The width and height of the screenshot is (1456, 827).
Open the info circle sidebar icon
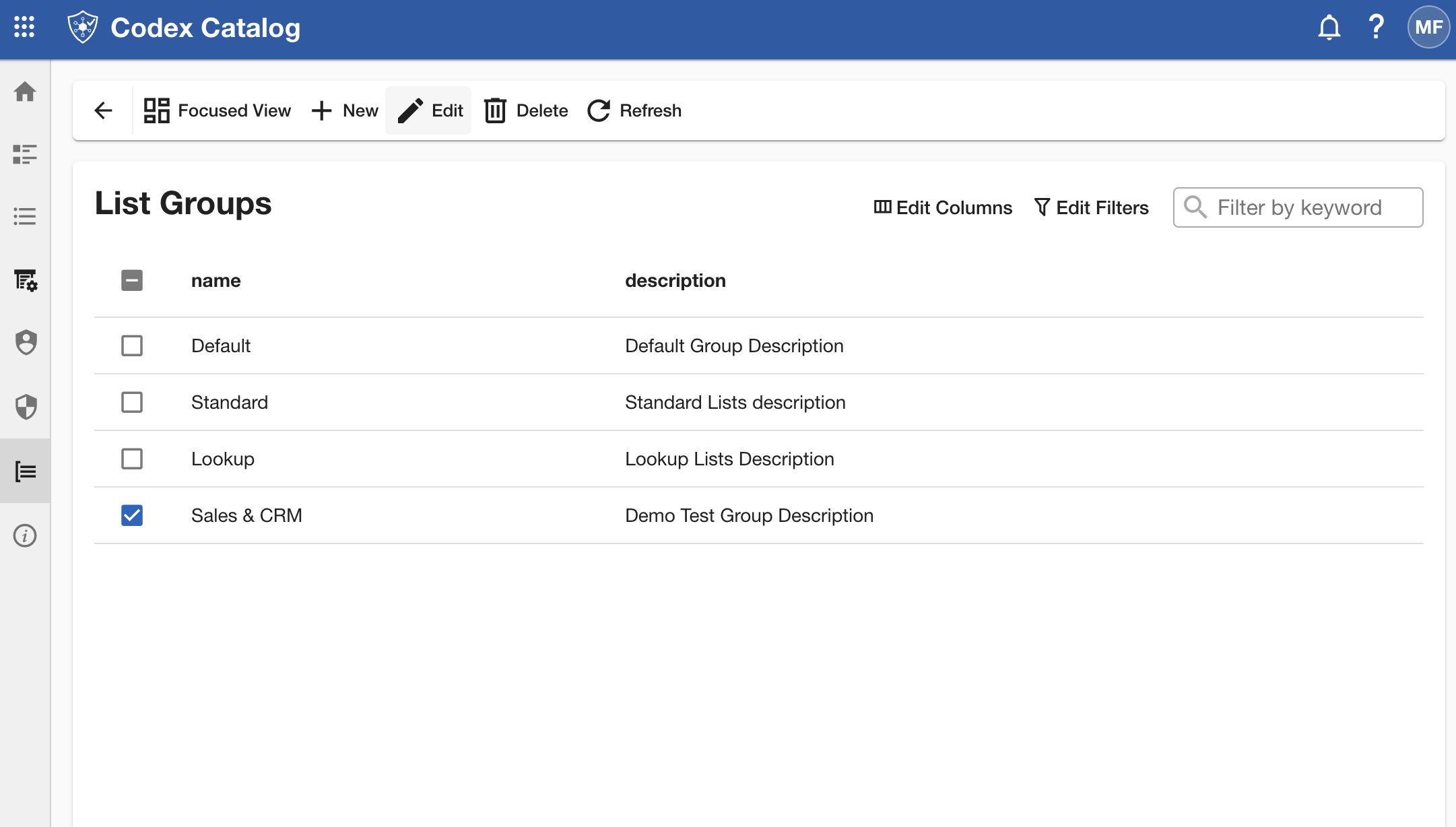tap(25, 535)
